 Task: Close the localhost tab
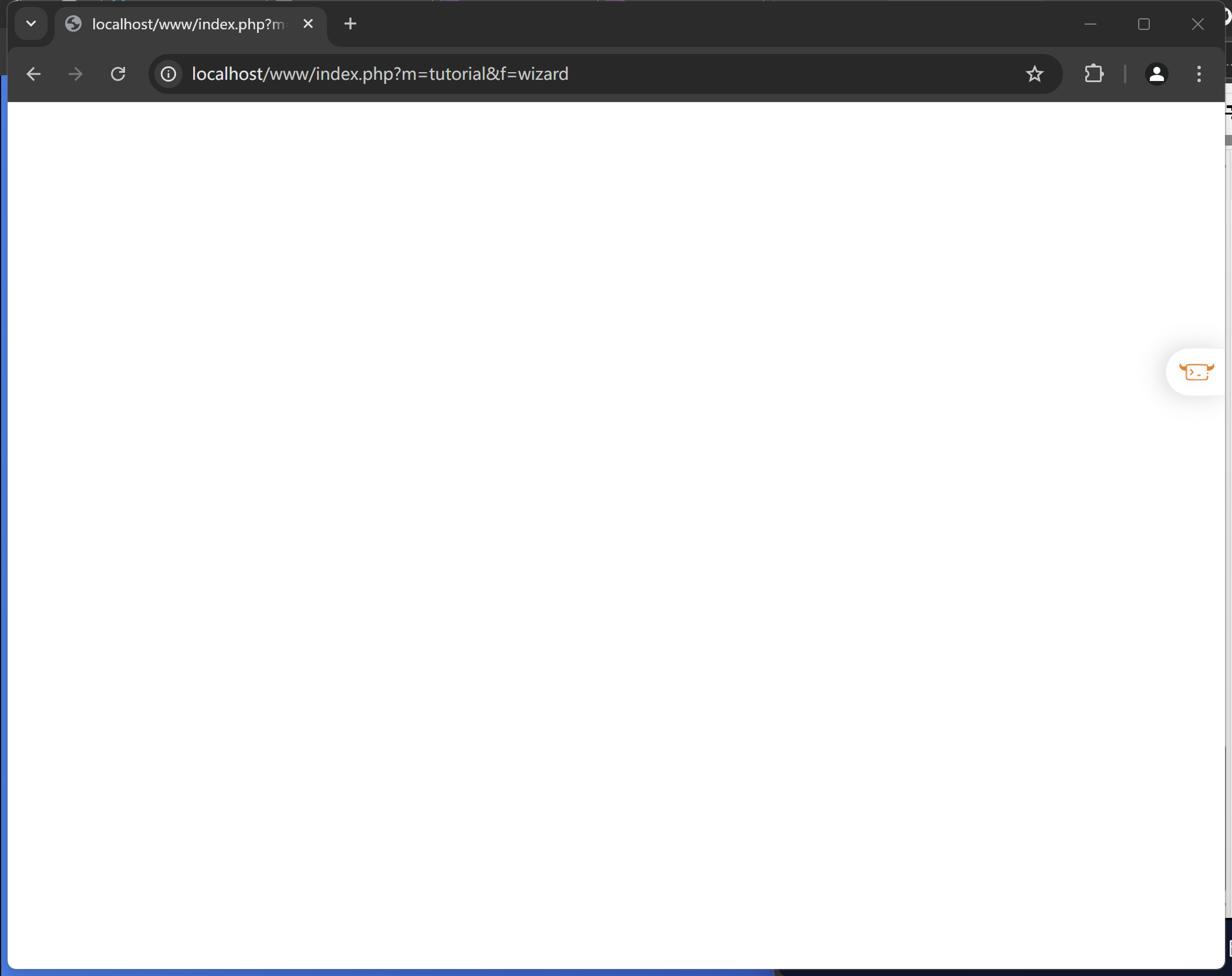pyautogui.click(x=308, y=24)
